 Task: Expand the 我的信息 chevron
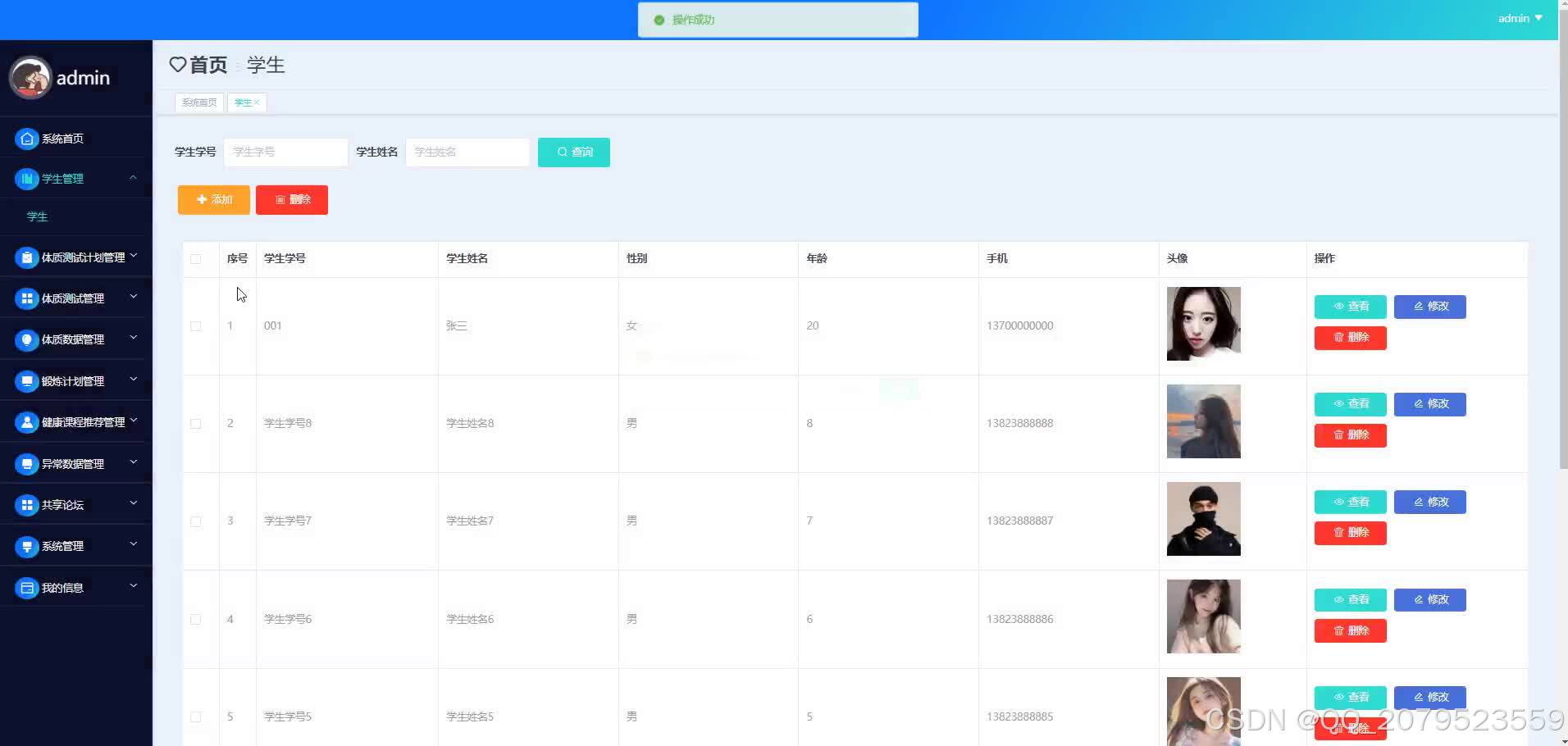pos(134,586)
